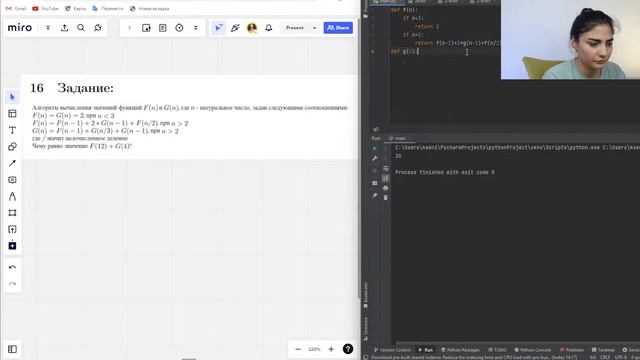
Task: Start Miro timer
Action: coord(179,28)
